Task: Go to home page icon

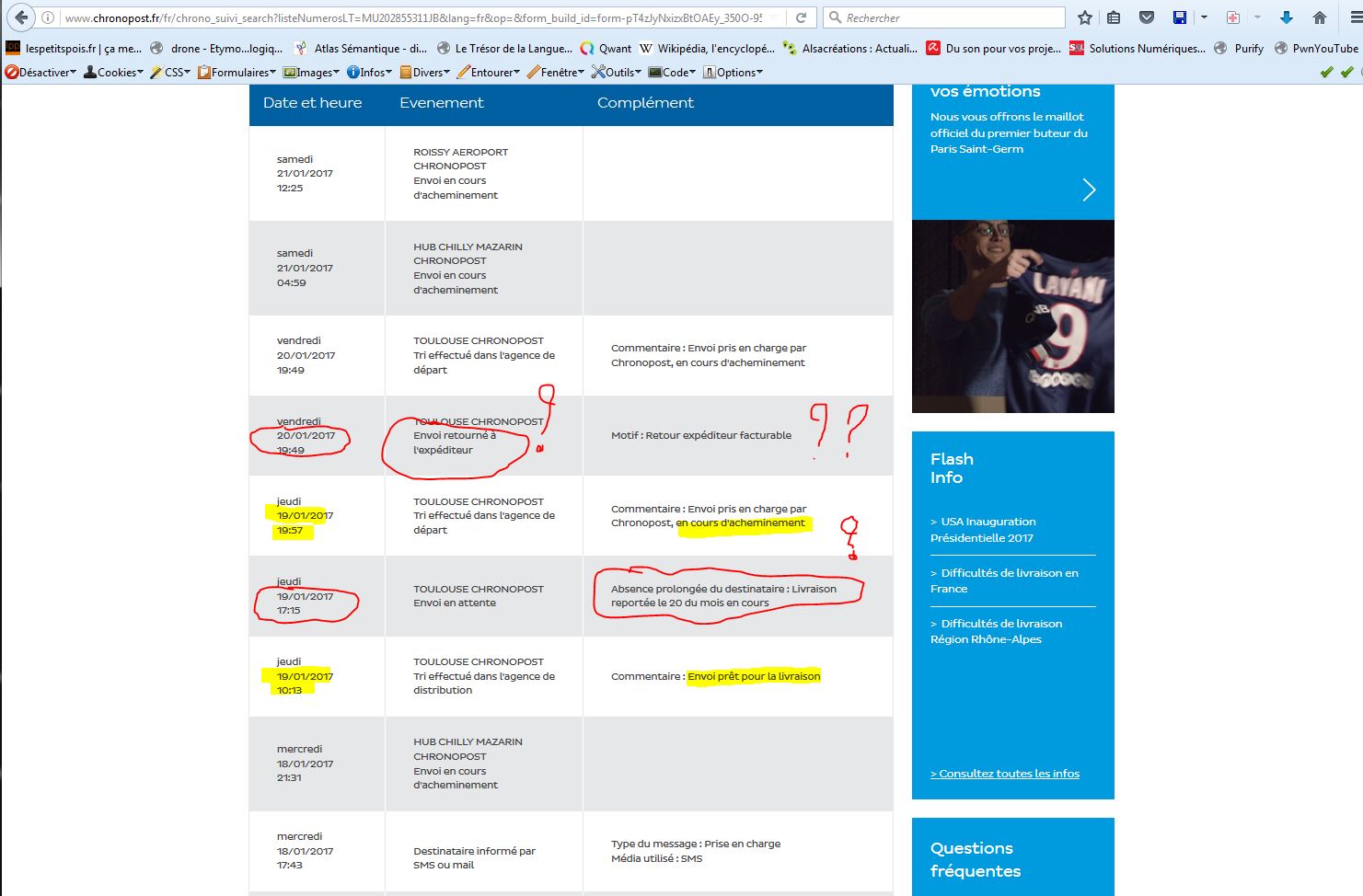Action: (x=1320, y=17)
